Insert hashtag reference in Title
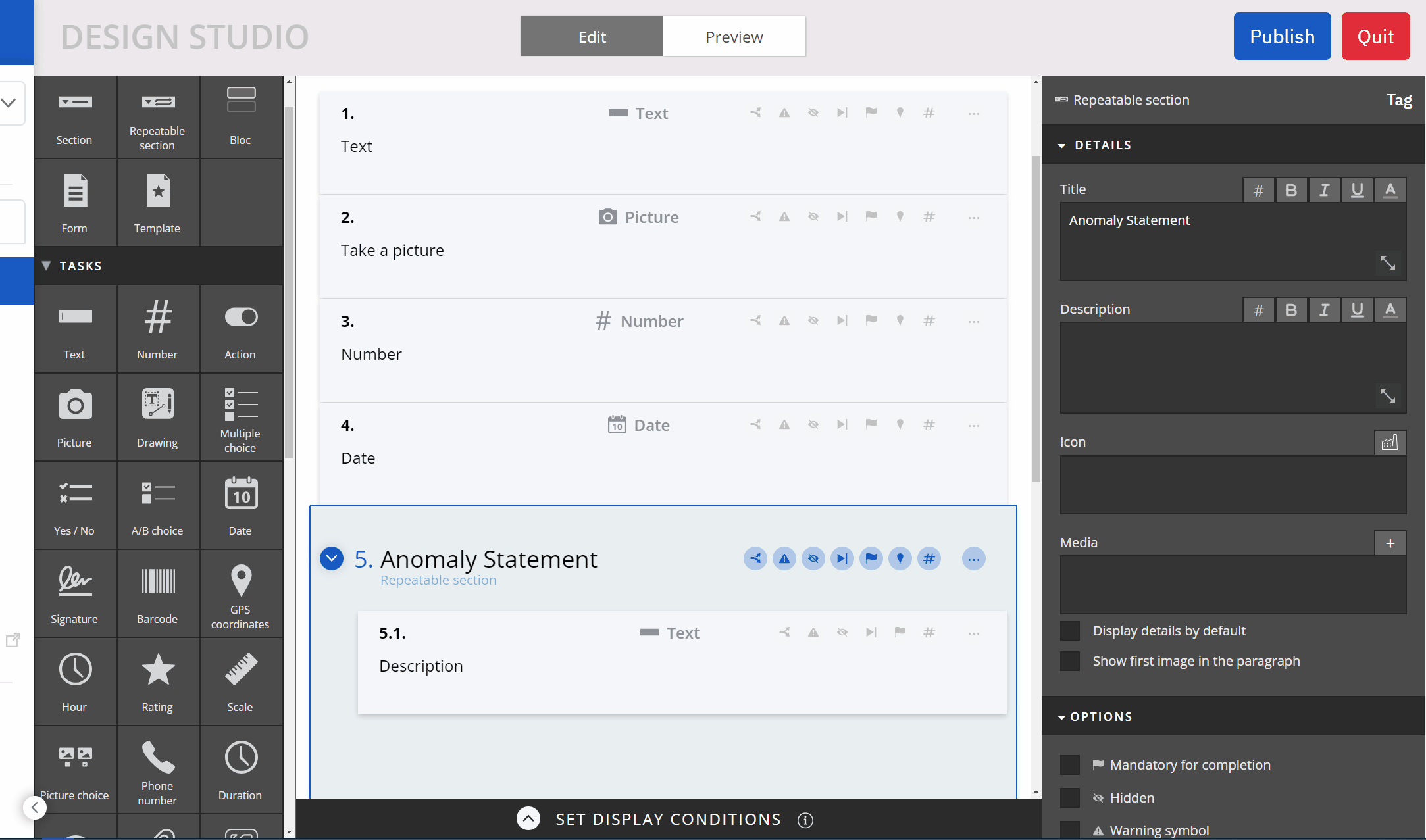The image size is (1426, 840). [x=1258, y=190]
